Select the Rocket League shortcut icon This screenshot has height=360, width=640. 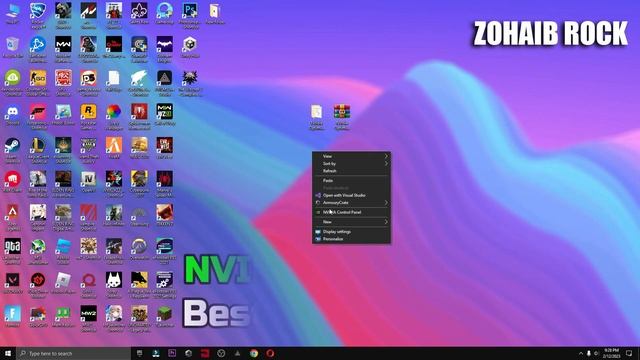point(38,11)
